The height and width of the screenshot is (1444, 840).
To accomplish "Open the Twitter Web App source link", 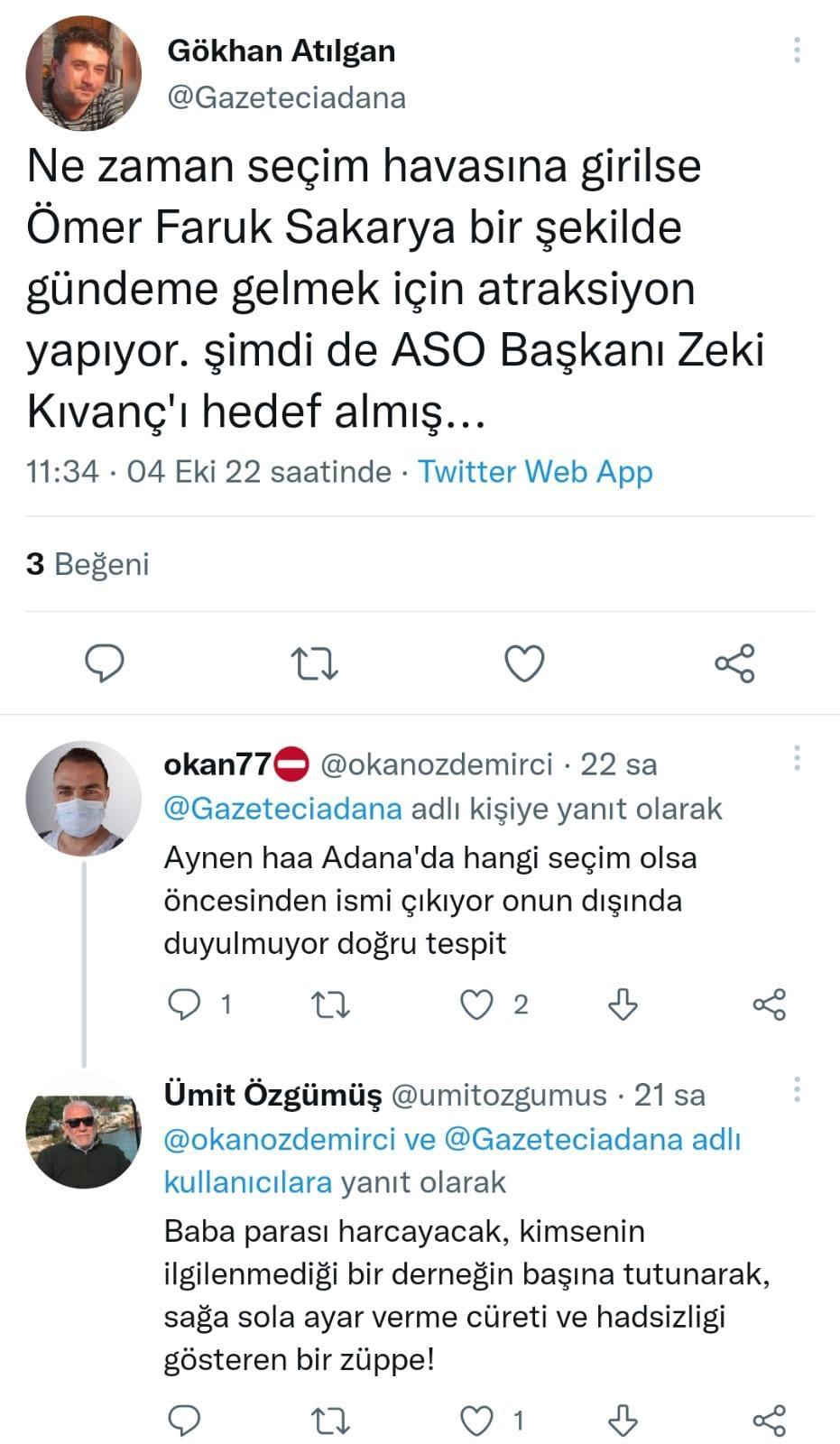I will click(535, 472).
